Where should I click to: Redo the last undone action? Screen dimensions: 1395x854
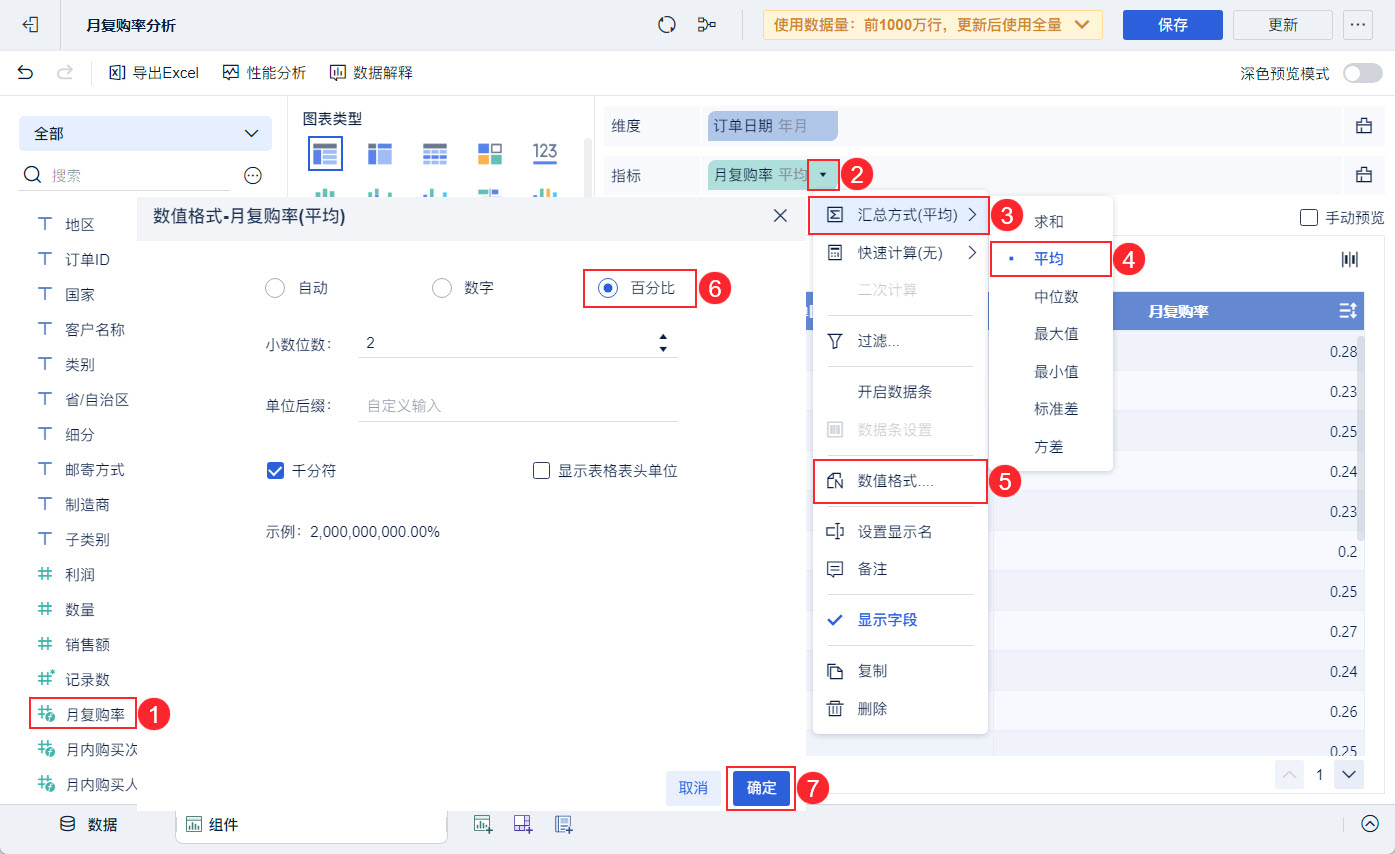click(65, 72)
